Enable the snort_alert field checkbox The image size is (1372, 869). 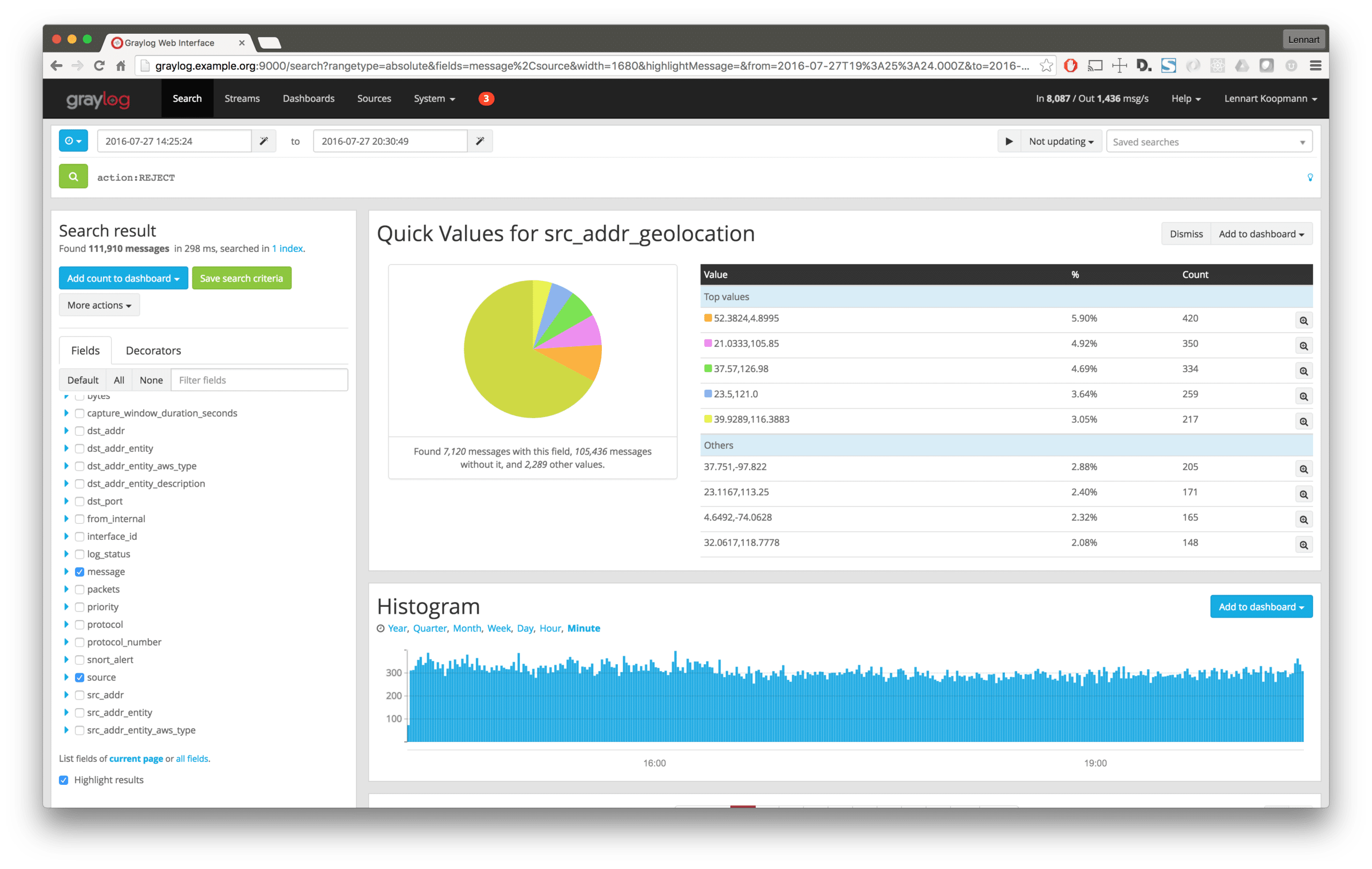(x=80, y=659)
